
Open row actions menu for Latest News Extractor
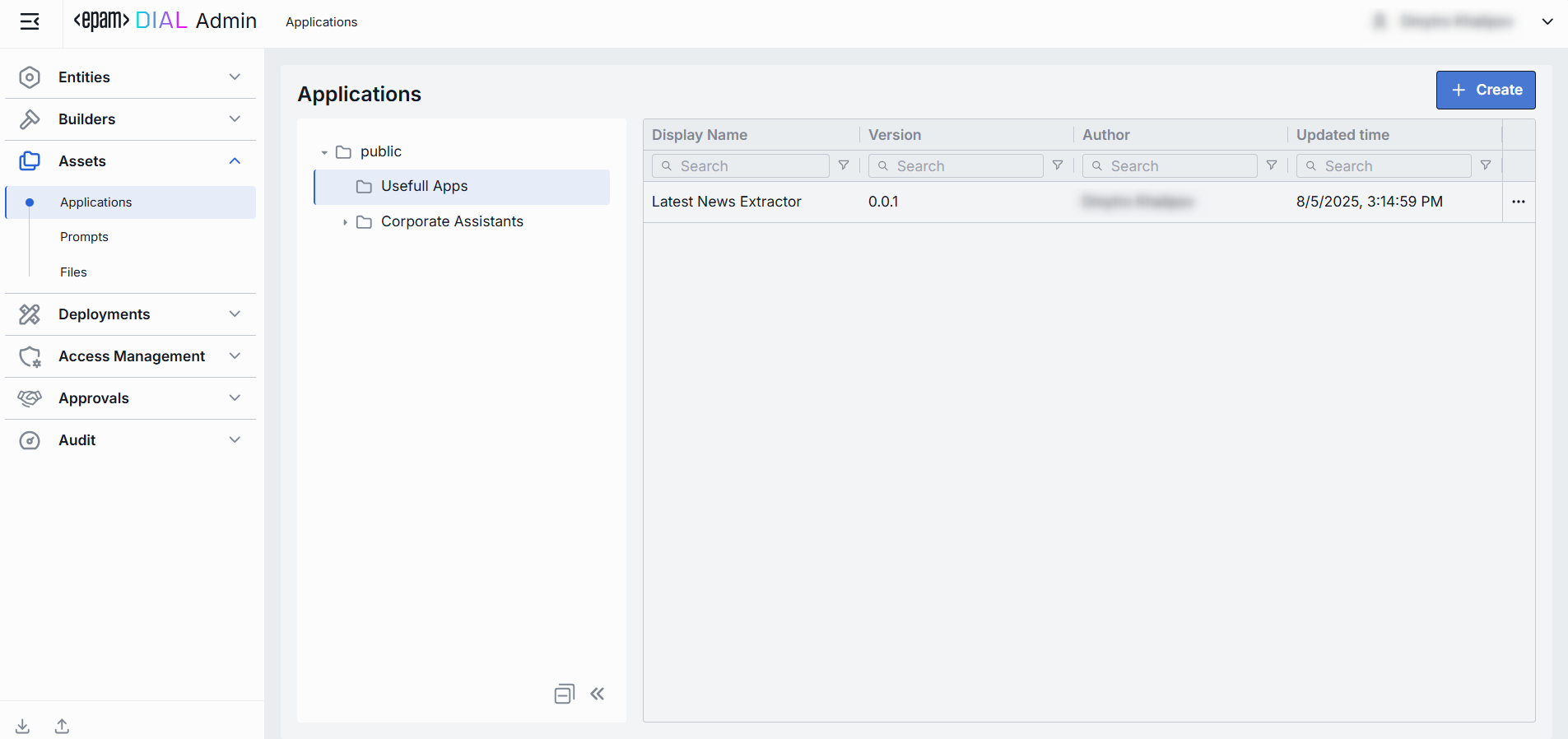[x=1518, y=202]
